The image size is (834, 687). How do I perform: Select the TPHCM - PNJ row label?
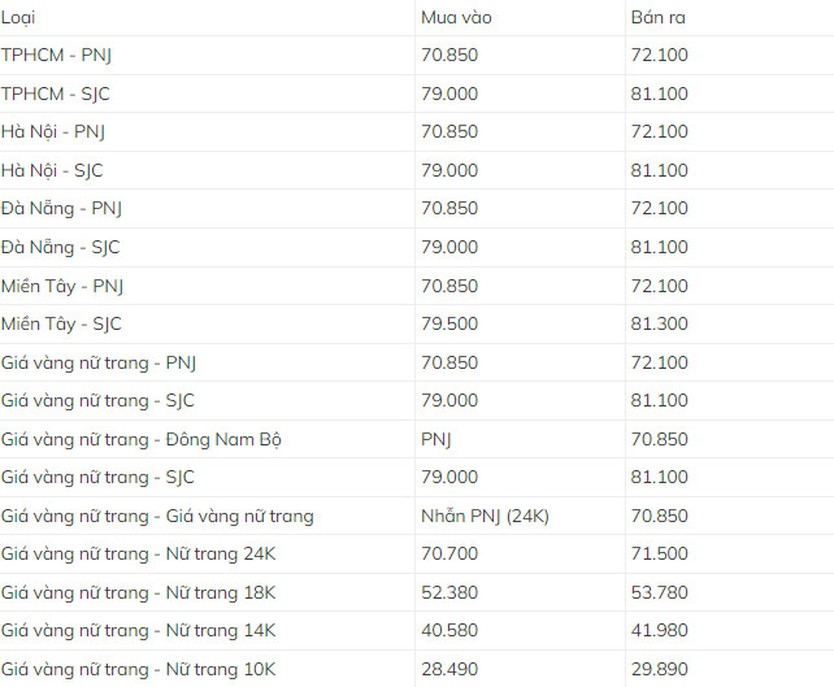(56, 55)
